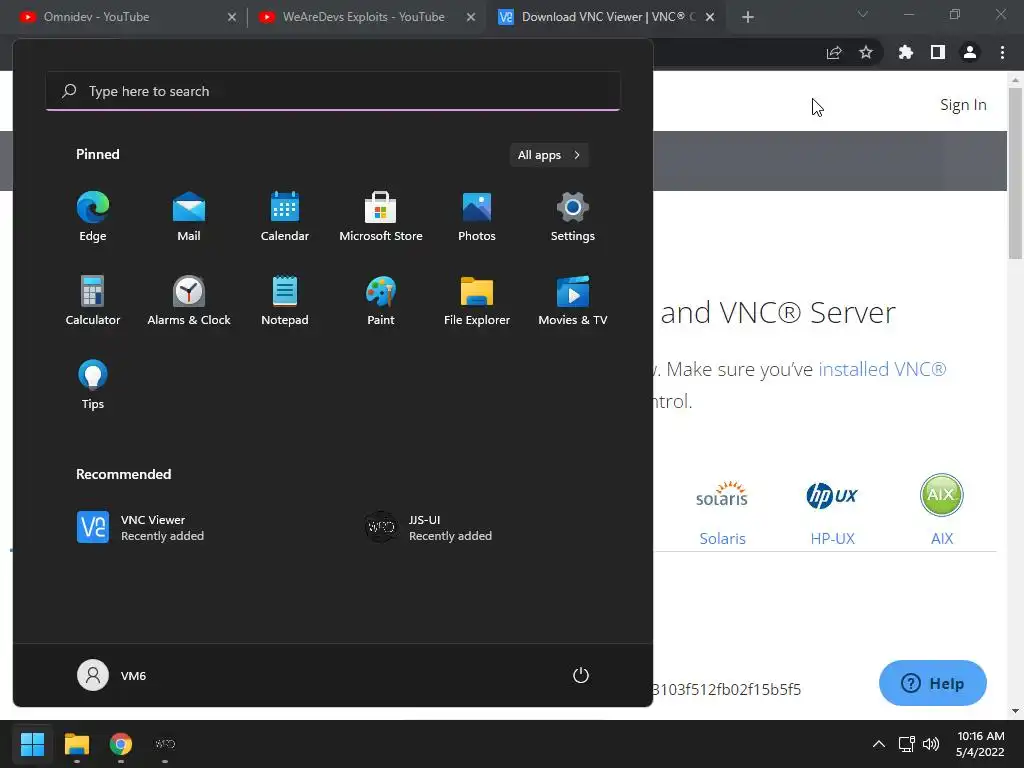Launch the Photos app

click(477, 217)
